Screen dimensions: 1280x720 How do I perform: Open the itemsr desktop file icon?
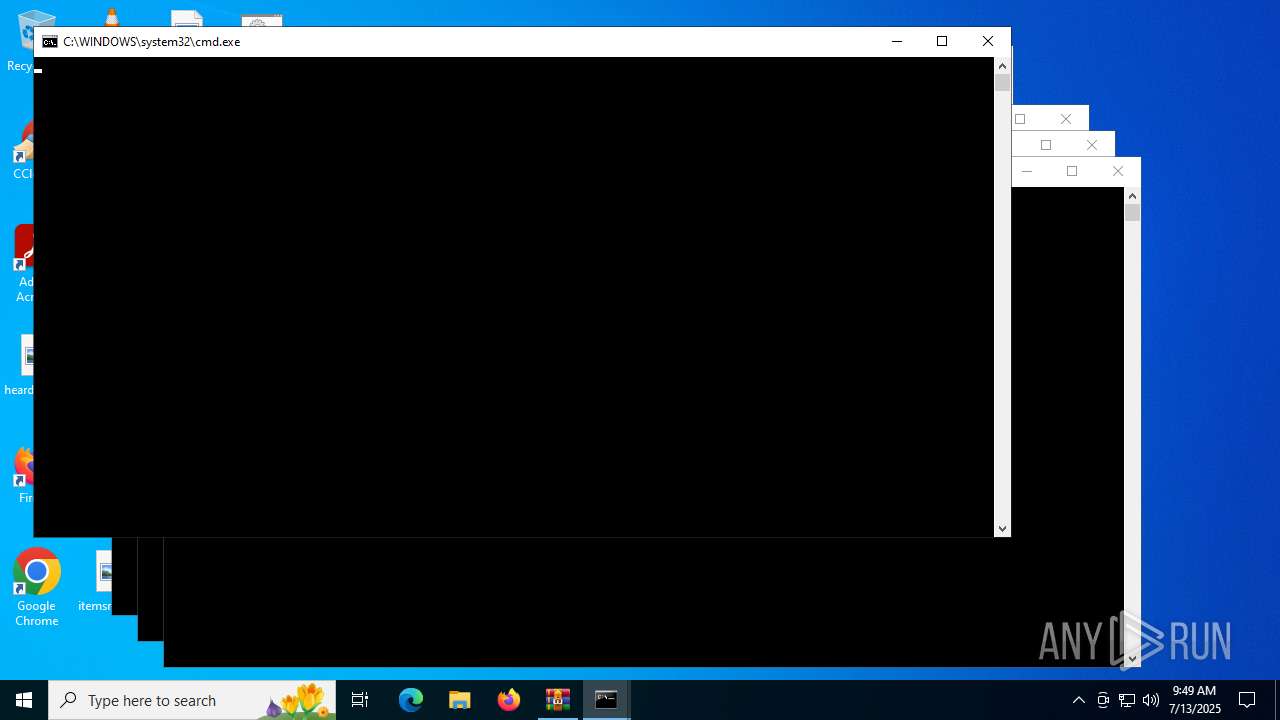[x=97, y=580]
